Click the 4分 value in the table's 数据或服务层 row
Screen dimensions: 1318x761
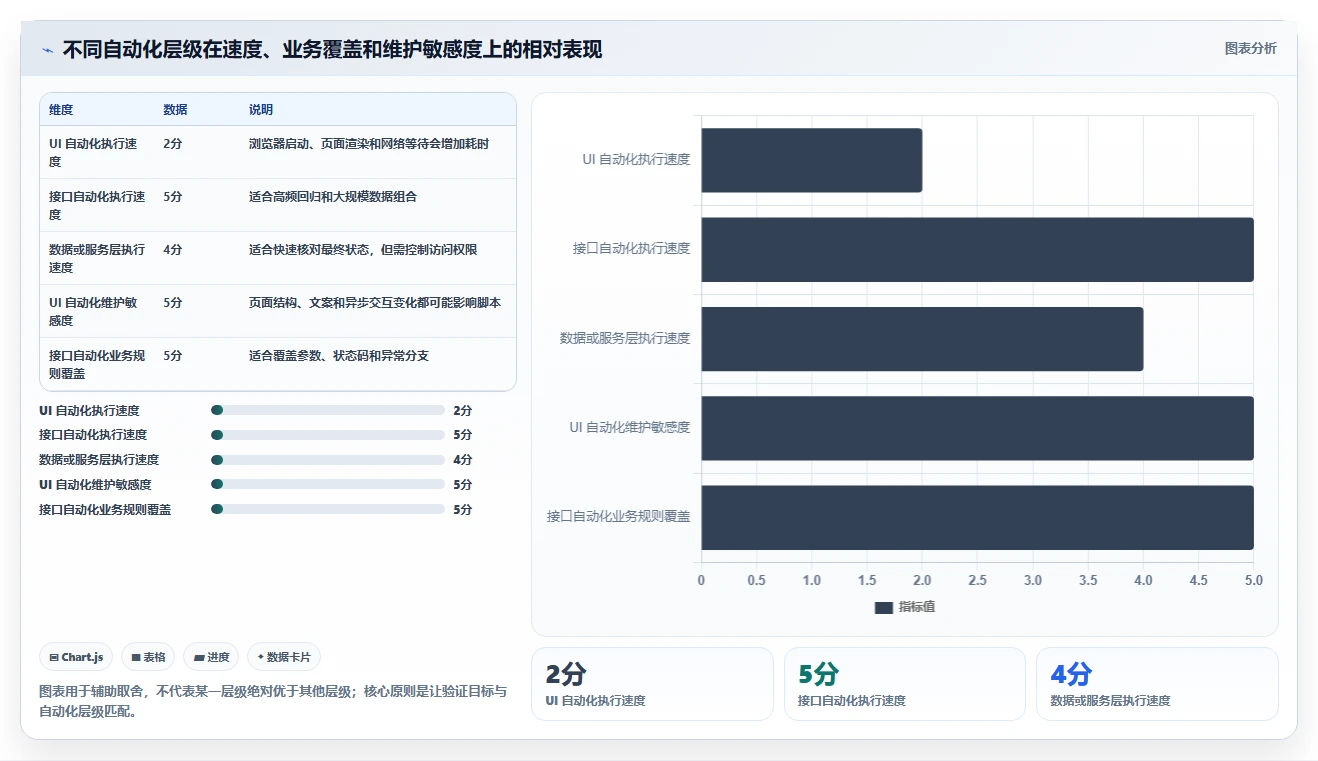point(173,250)
